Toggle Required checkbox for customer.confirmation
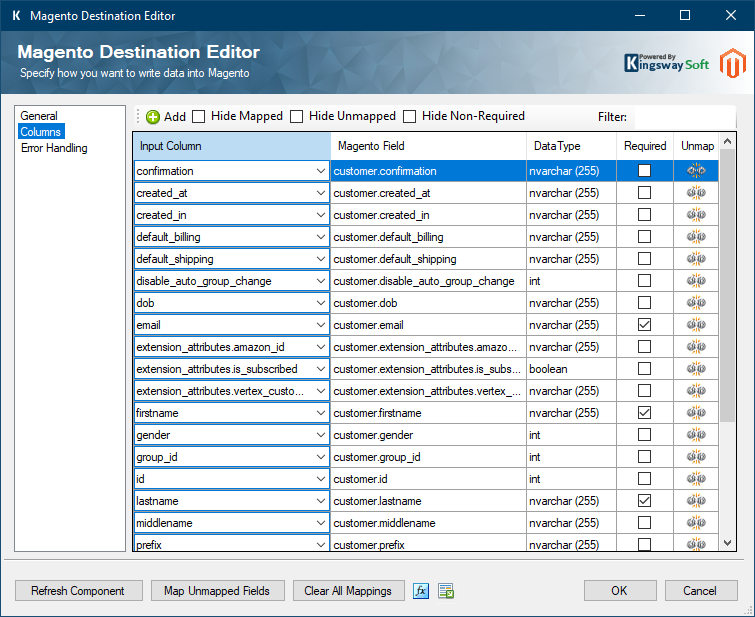Viewport: 755px width, 617px height. coord(644,171)
